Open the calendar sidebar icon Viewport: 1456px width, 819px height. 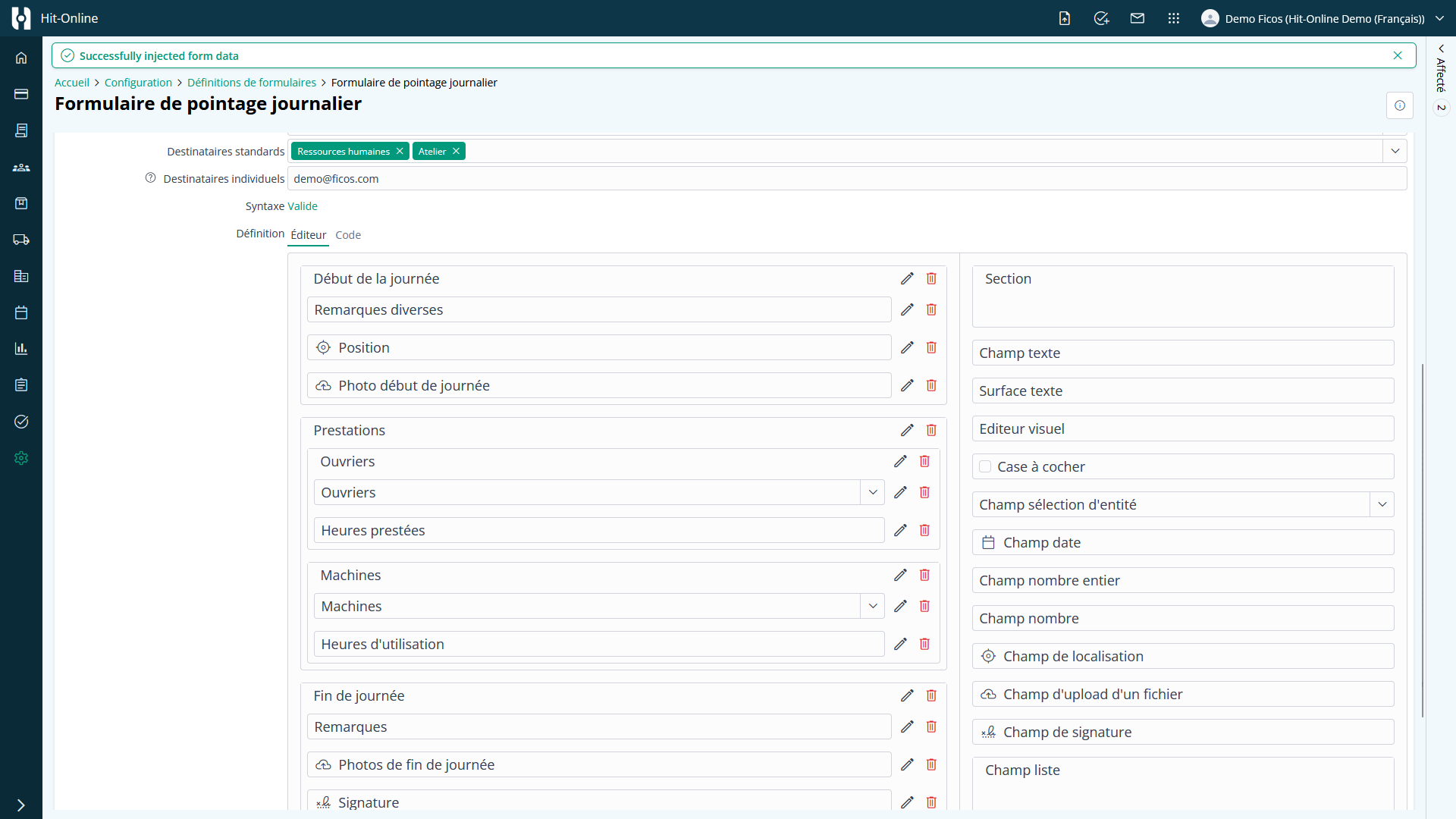pos(21,312)
